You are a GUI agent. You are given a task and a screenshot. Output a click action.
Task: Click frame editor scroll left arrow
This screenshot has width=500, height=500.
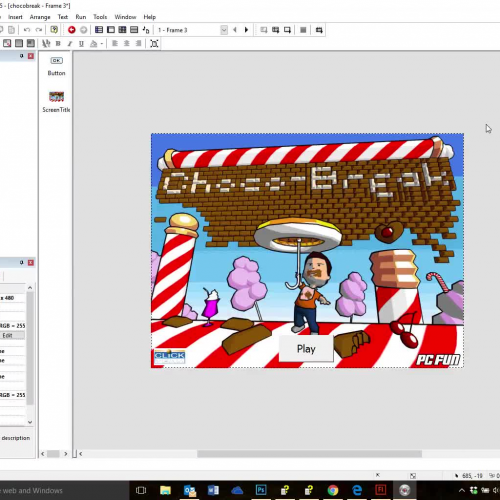click(81, 454)
